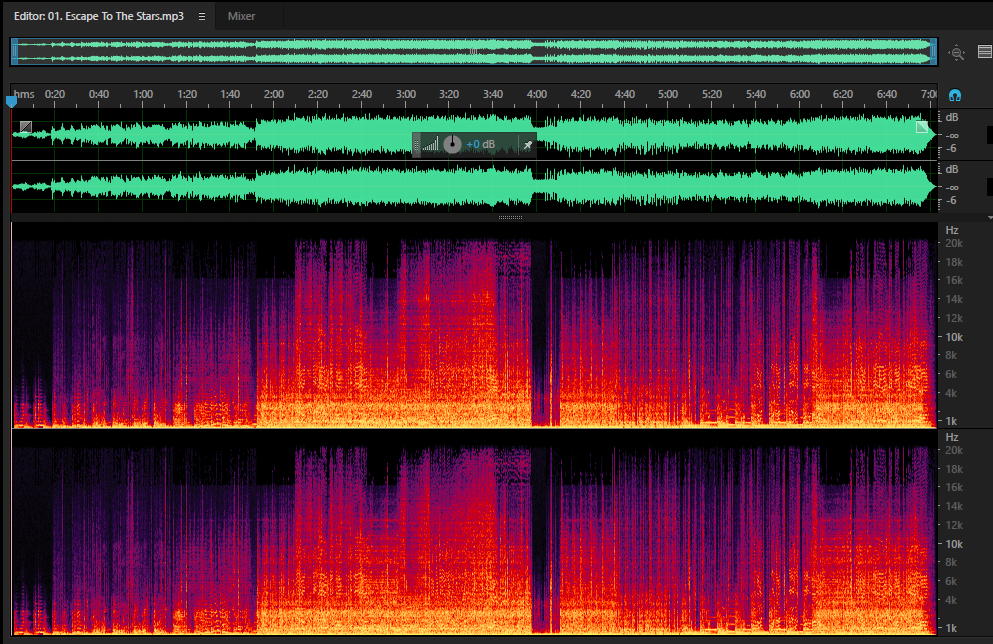Viewport: 993px width, 644px height.
Task: Grab the HUD dotted move grip
Action: [x=416, y=145]
